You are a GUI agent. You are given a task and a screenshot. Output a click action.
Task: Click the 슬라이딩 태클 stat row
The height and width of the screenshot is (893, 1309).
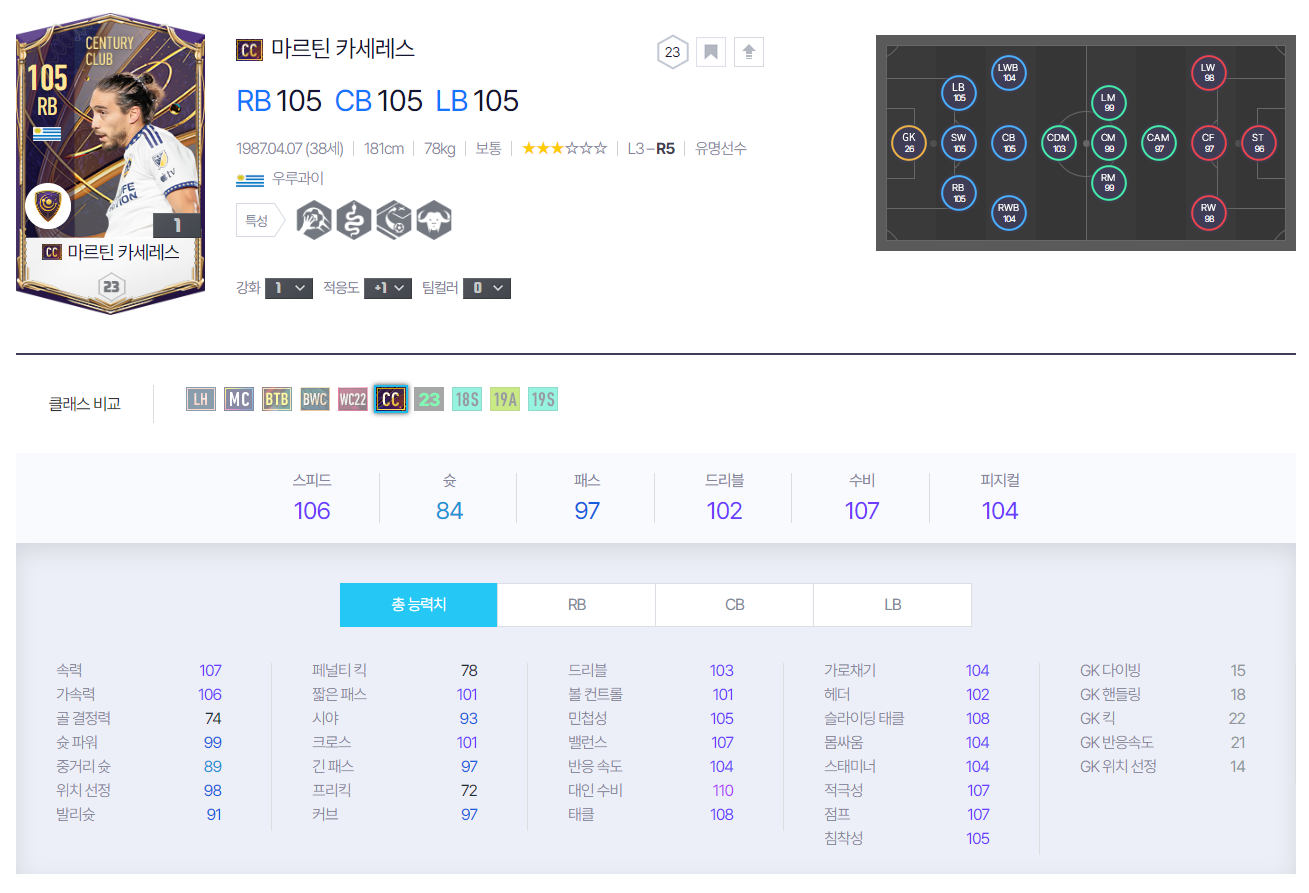tap(907, 719)
